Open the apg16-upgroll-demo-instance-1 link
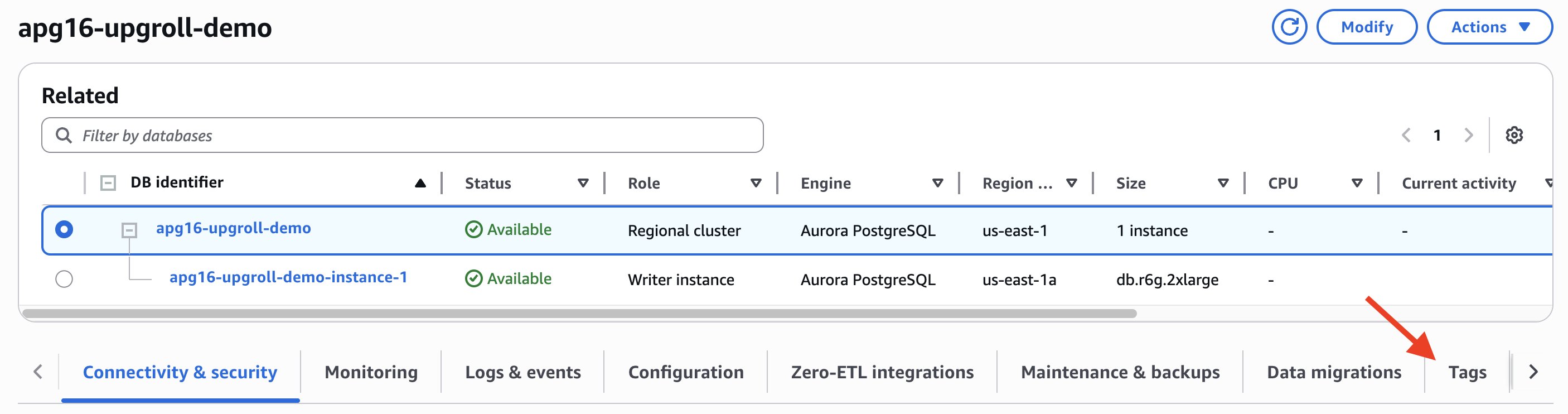Image resolution: width=1568 pixels, height=414 pixels. [288, 278]
